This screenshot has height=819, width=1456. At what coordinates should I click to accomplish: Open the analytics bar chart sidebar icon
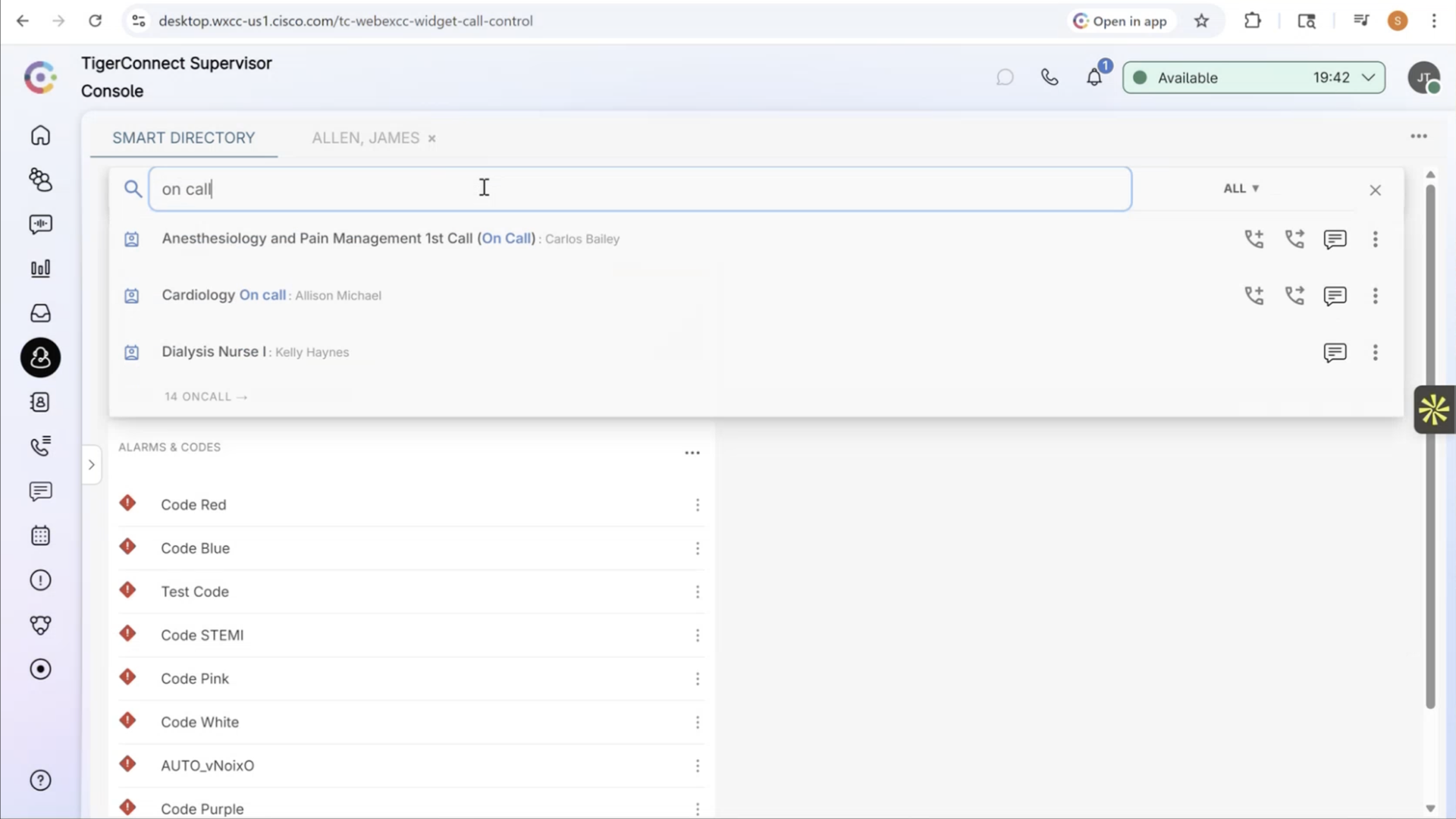[40, 268]
